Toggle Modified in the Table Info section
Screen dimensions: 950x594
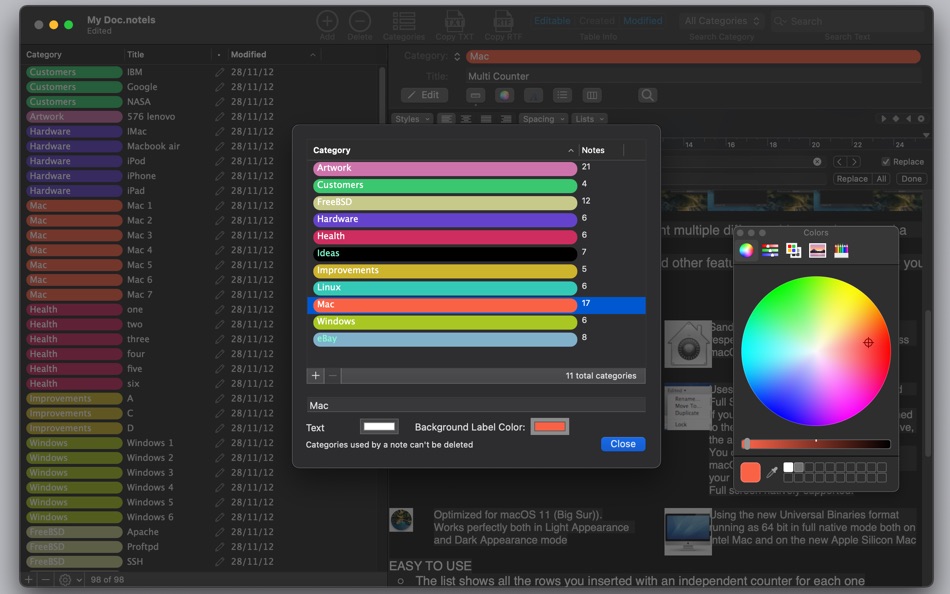tap(643, 20)
